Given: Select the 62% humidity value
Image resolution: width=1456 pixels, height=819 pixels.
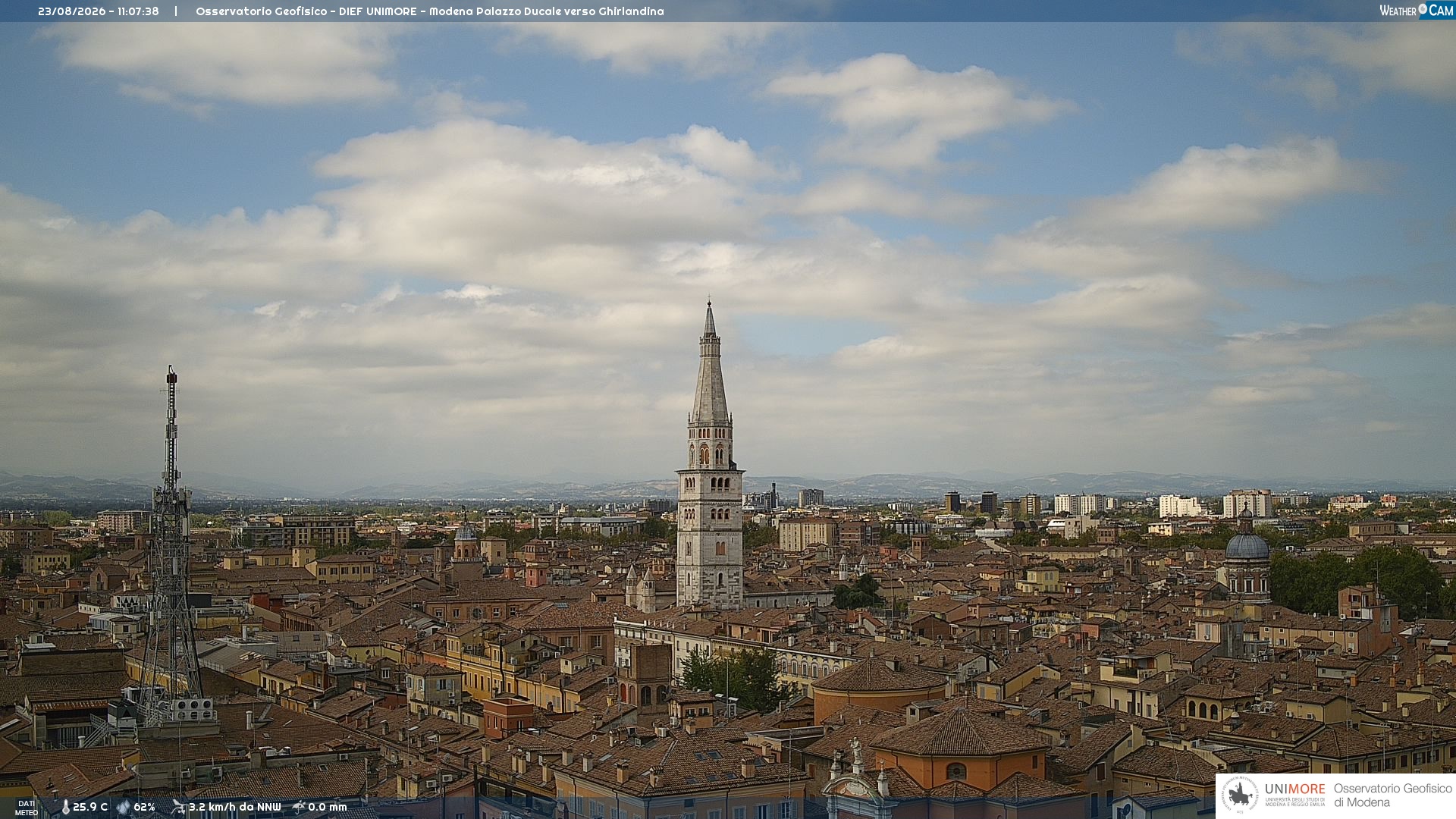Looking at the screenshot, I should coord(144,807).
